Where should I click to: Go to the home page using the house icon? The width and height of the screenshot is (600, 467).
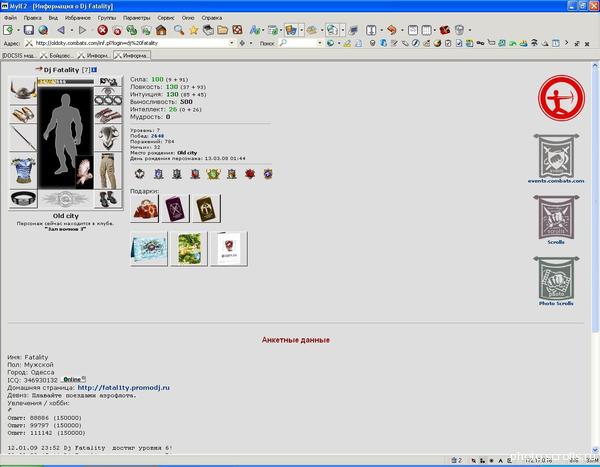[161, 30]
